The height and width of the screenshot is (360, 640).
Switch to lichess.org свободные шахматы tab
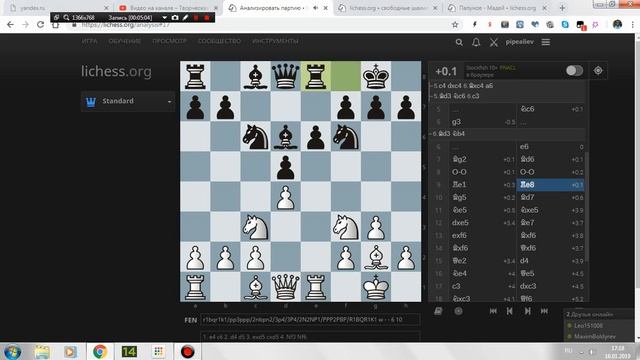(388, 8)
